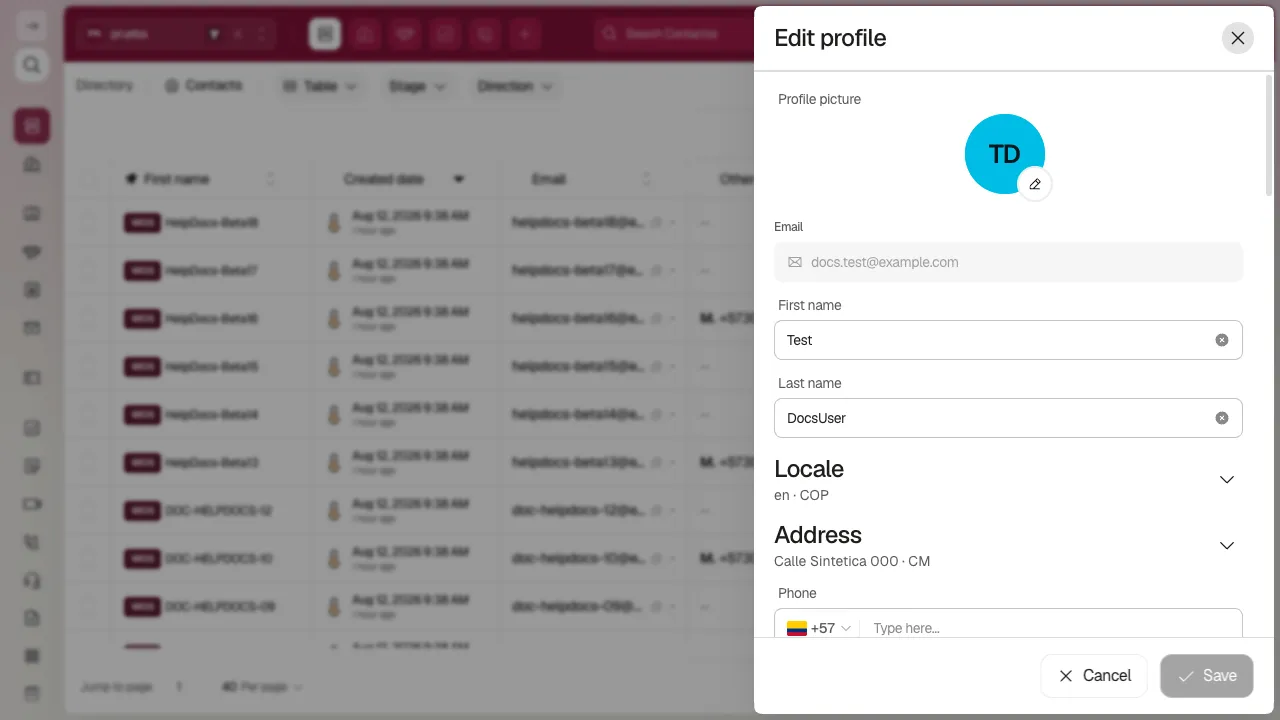Click the Edit profile panel scrollbar
The height and width of the screenshot is (720, 1280).
click(1269, 135)
